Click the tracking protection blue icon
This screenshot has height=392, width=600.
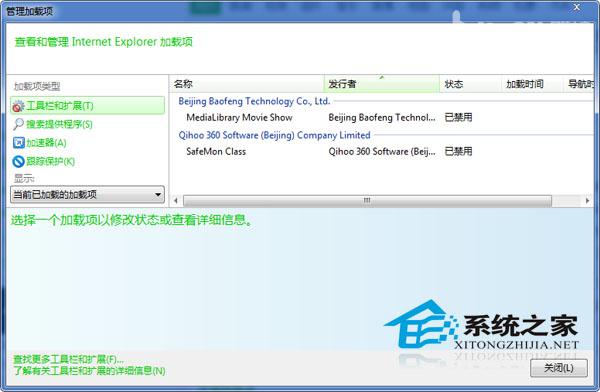point(18,162)
